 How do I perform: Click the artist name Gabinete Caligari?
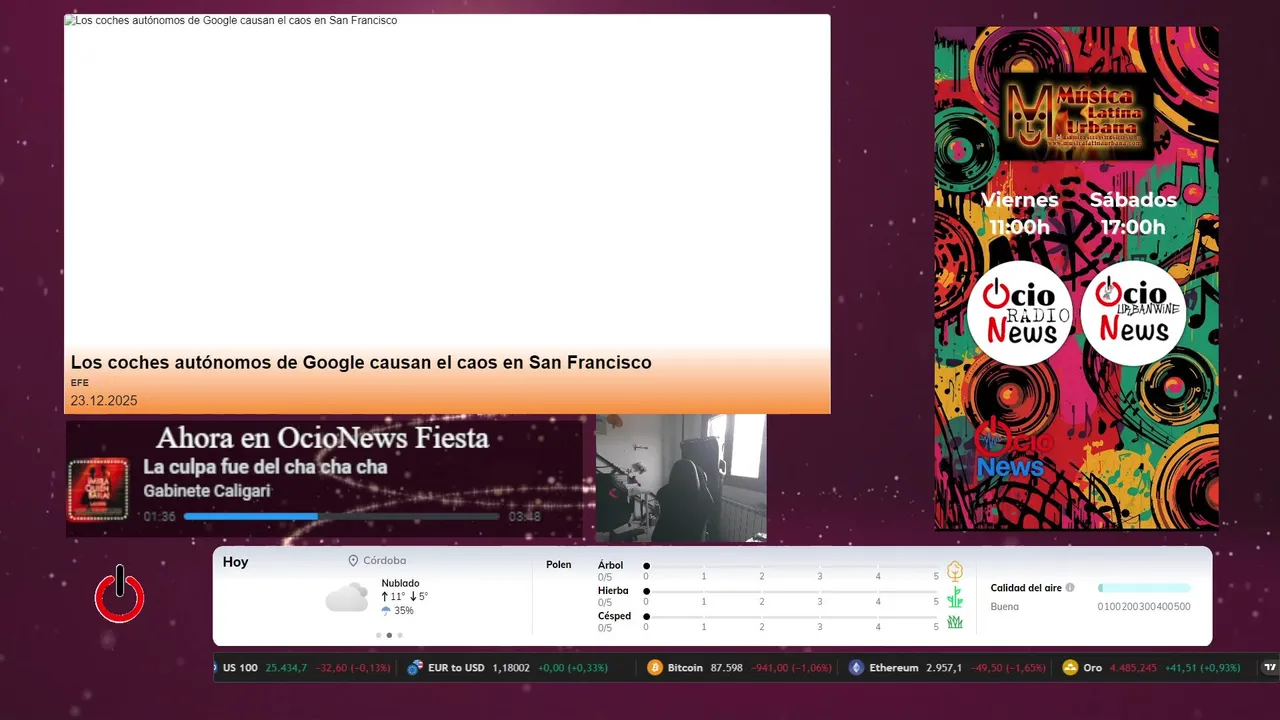(x=207, y=491)
